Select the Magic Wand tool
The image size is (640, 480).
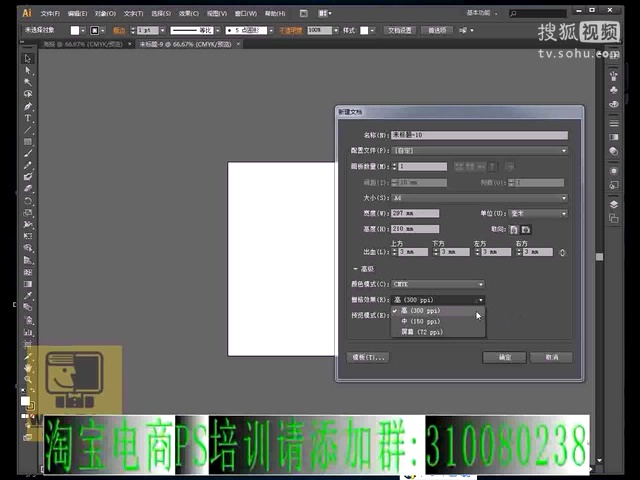28,82
